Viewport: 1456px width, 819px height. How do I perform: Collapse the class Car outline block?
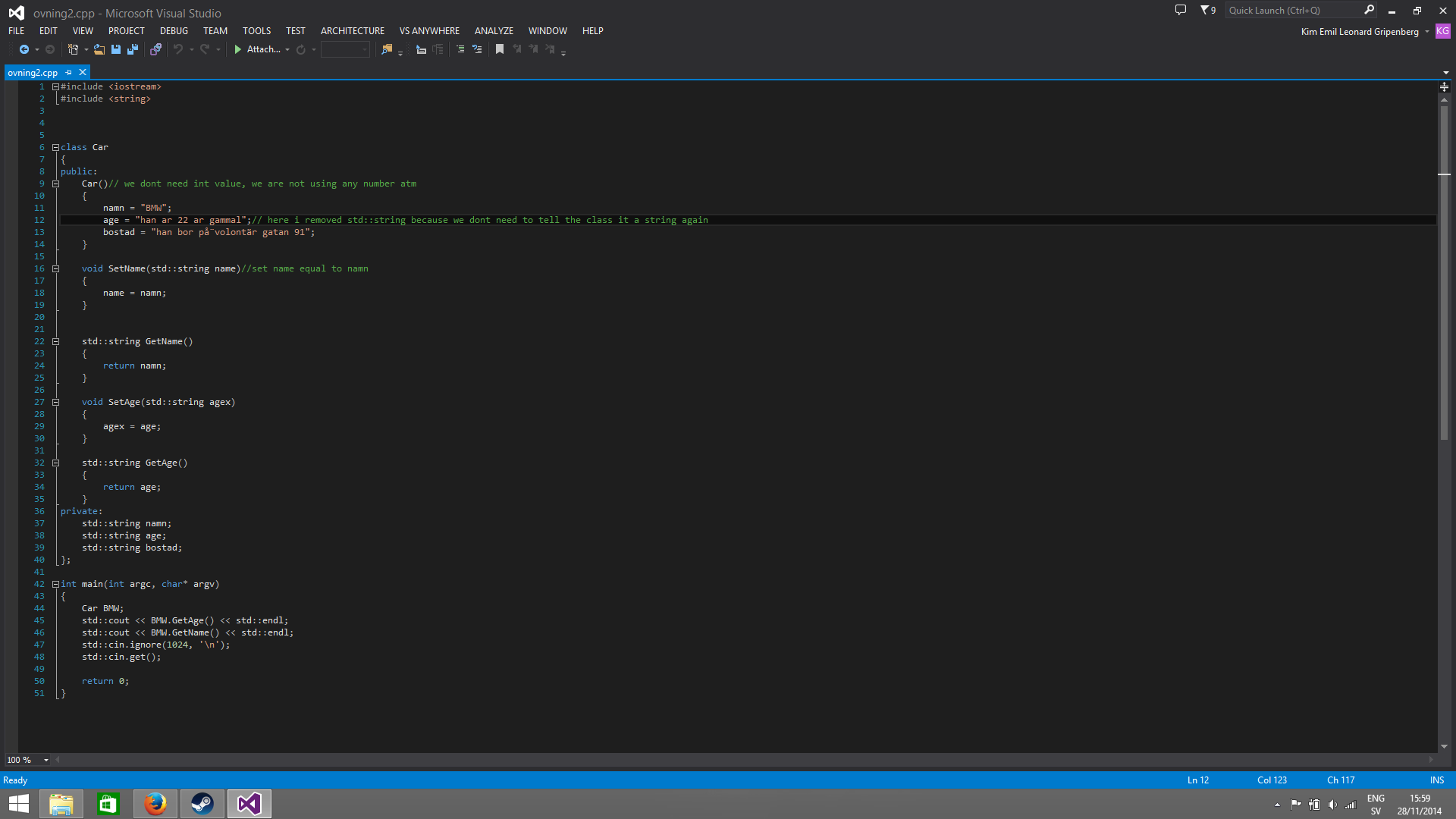click(x=55, y=147)
